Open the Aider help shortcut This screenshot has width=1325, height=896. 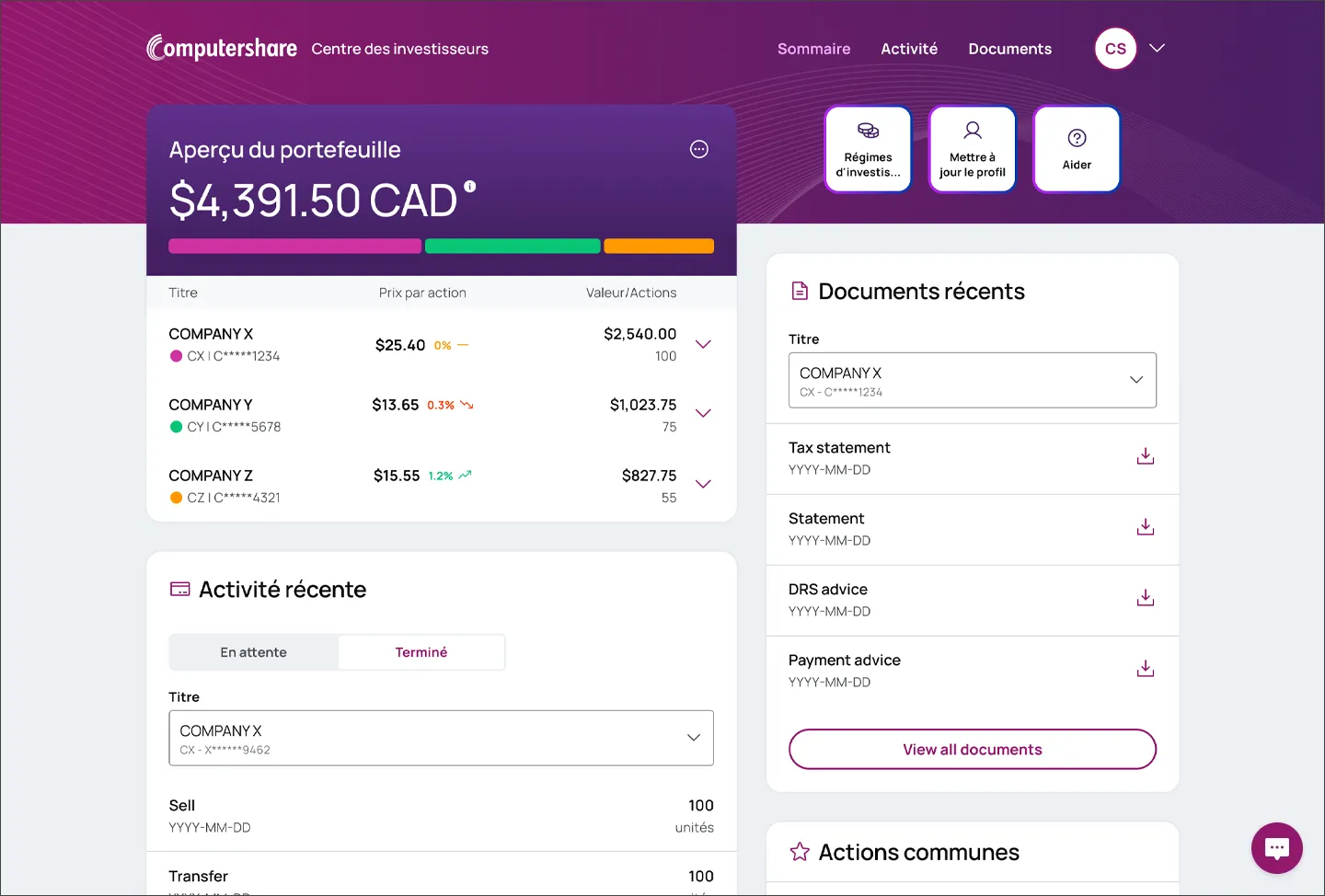(x=1076, y=148)
